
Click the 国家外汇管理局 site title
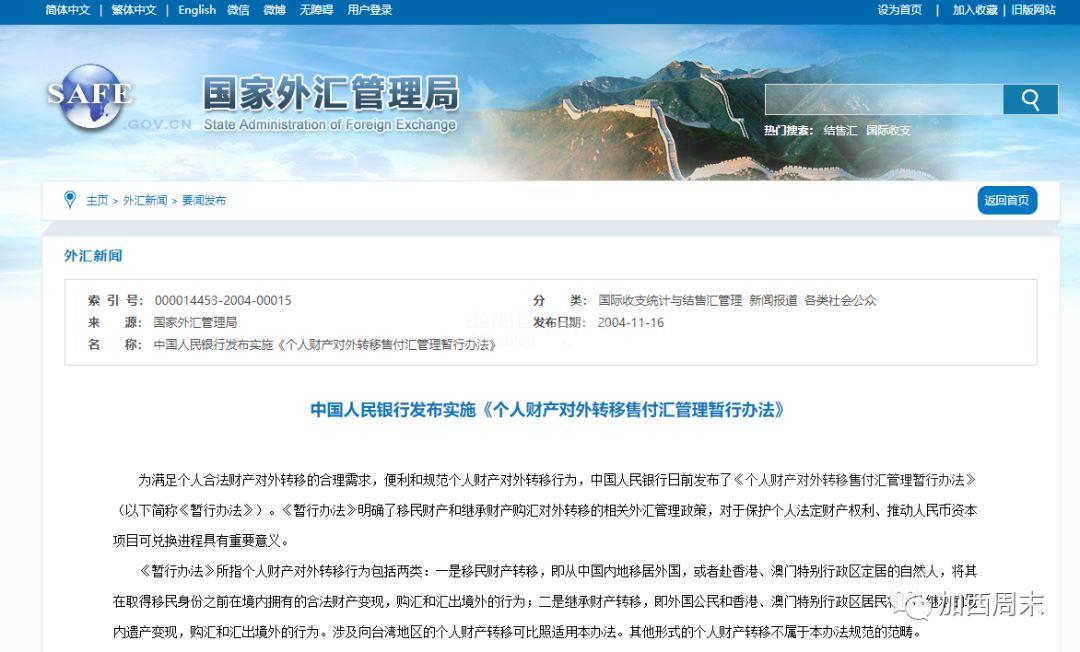pyautogui.click(x=331, y=93)
